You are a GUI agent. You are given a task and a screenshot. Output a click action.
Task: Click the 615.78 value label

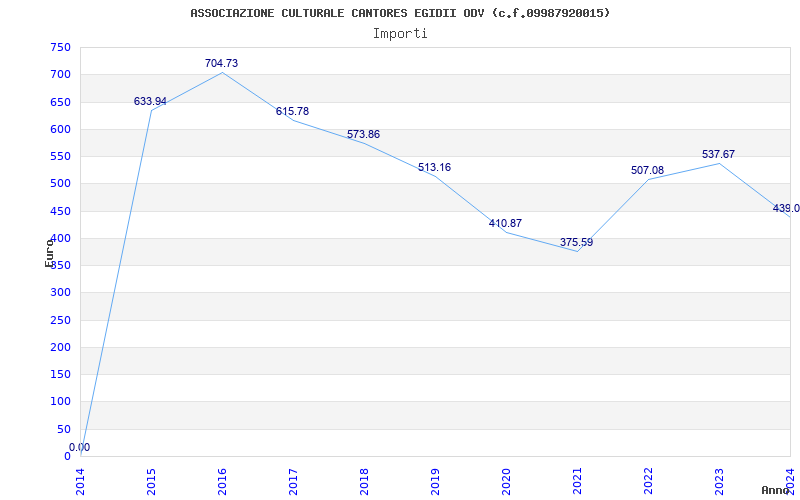292,111
